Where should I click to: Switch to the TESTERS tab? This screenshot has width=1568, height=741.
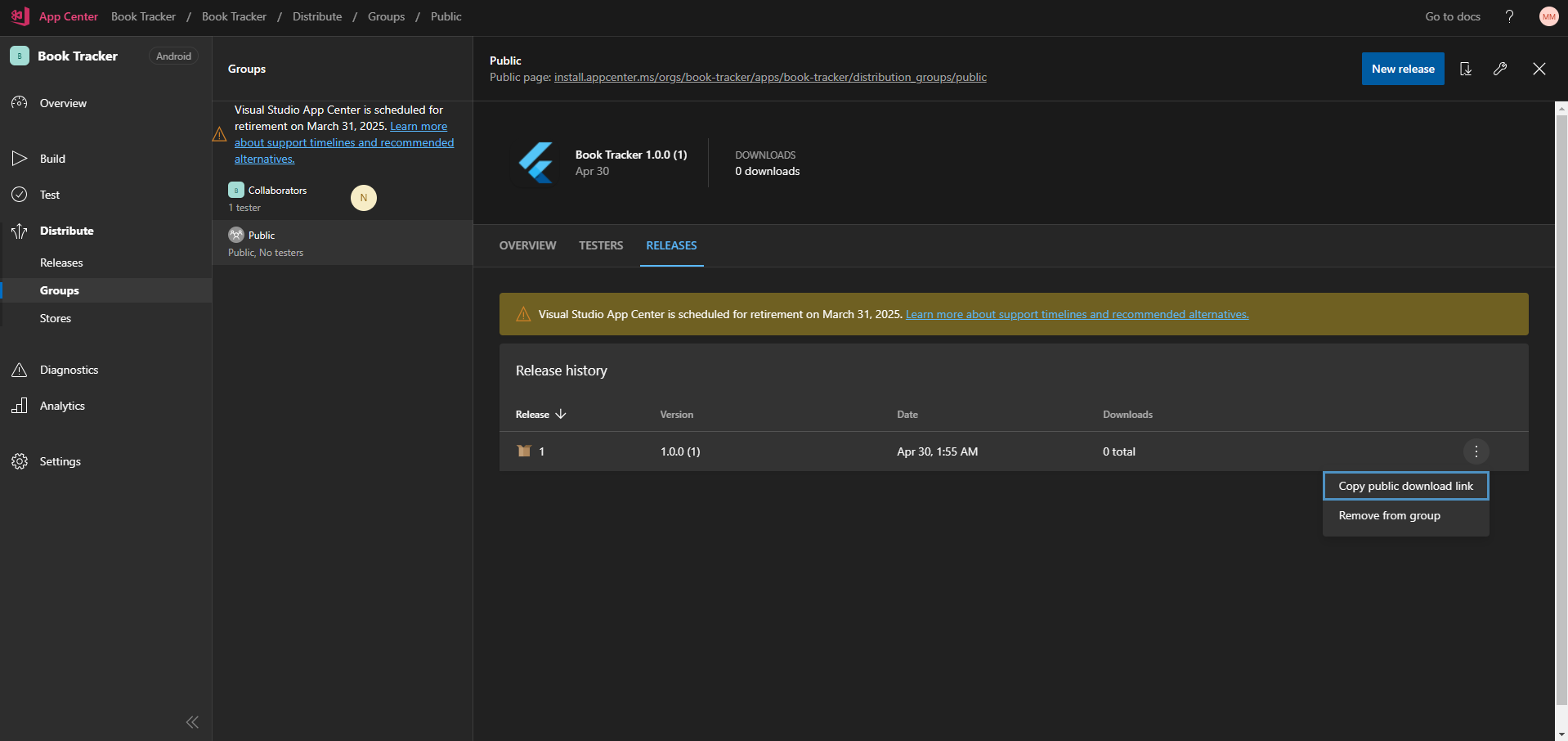click(x=601, y=245)
